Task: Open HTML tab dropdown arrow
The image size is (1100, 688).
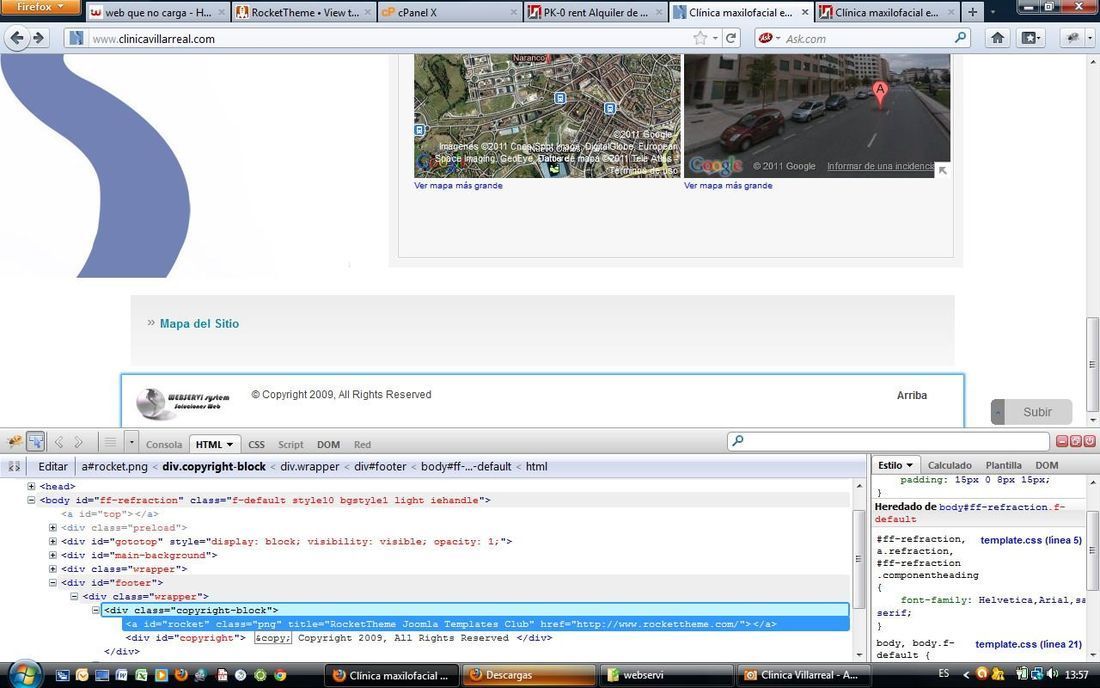Action: (229, 445)
